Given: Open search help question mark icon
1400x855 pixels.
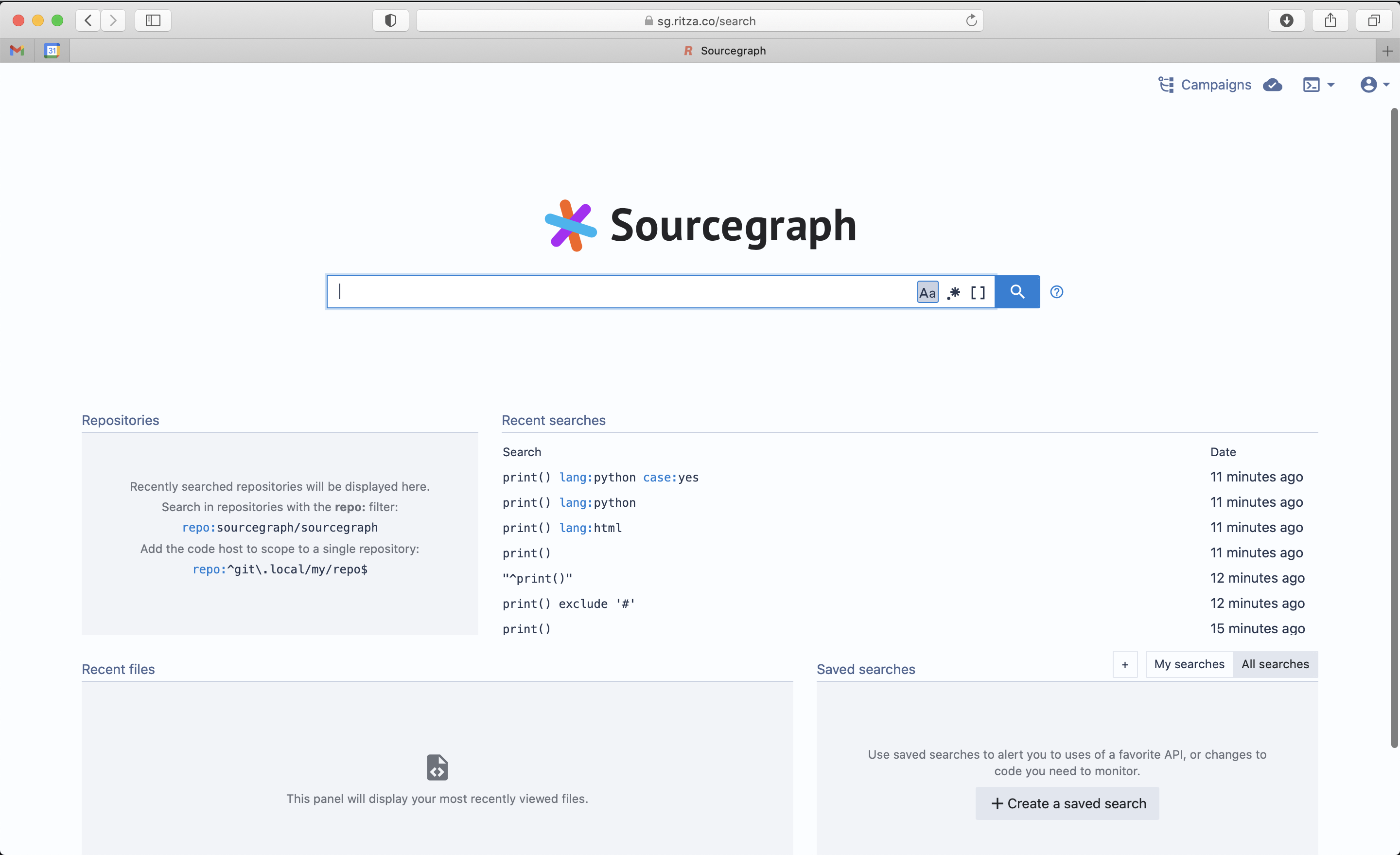Looking at the screenshot, I should [1056, 292].
